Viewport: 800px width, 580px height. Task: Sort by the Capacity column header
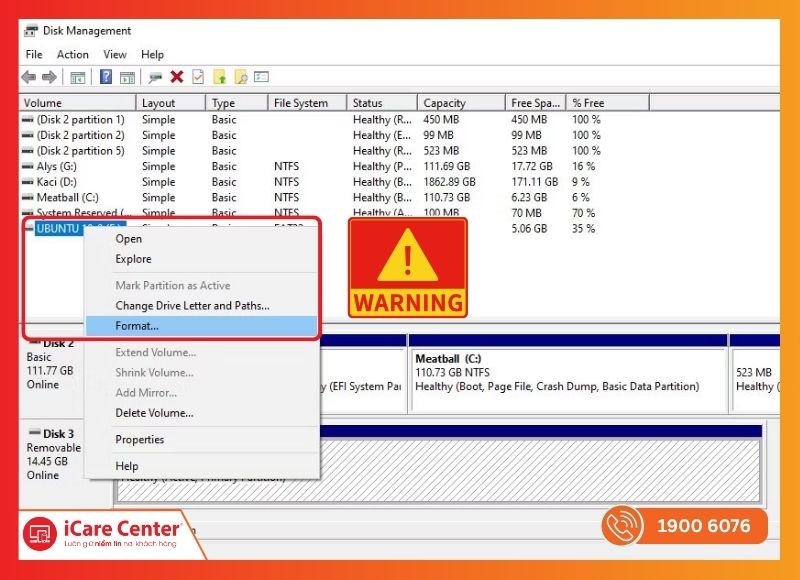click(x=444, y=103)
